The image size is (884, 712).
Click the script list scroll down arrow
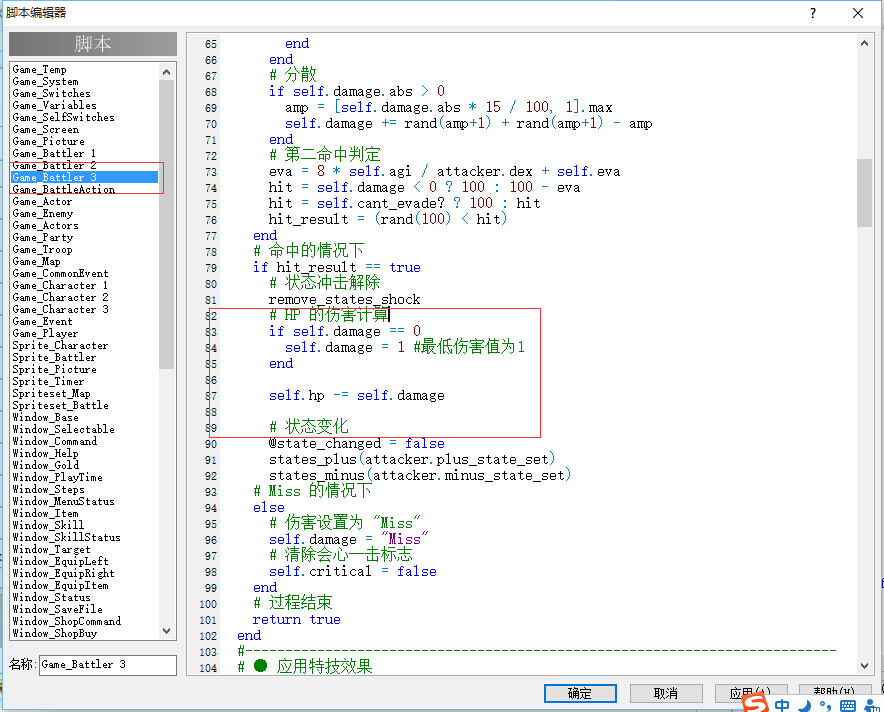pyautogui.click(x=166, y=631)
